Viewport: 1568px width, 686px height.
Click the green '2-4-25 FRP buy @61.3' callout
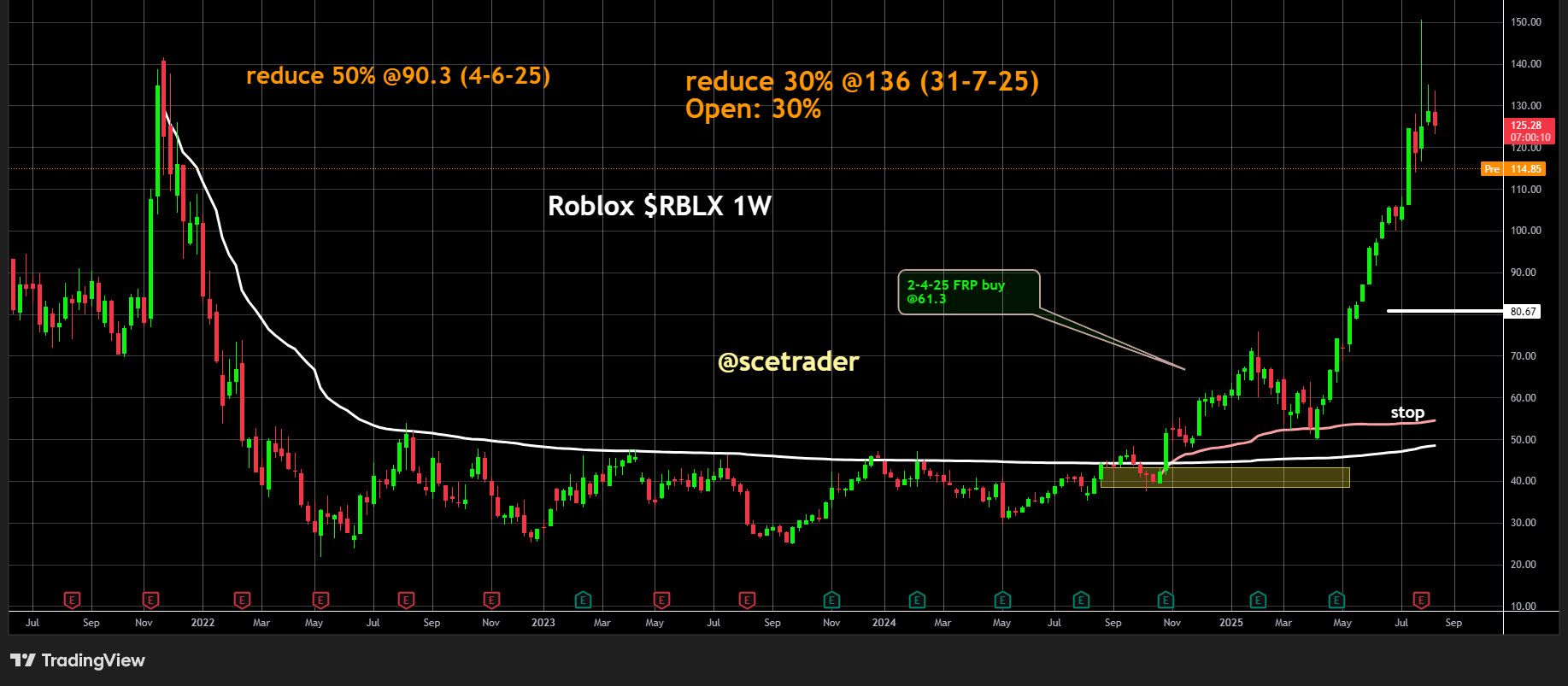(x=969, y=292)
